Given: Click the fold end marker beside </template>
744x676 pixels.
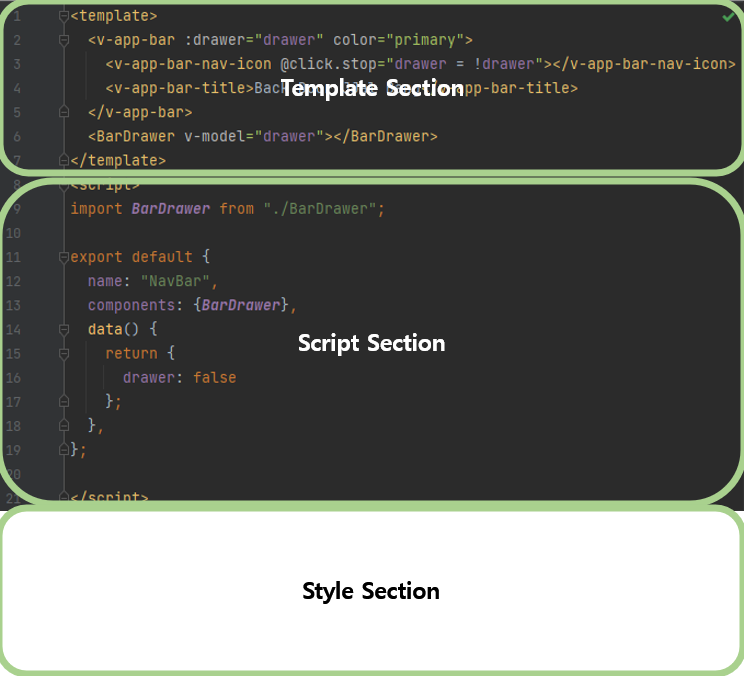Looking at the screenshot, I should (x=64, y=160).
